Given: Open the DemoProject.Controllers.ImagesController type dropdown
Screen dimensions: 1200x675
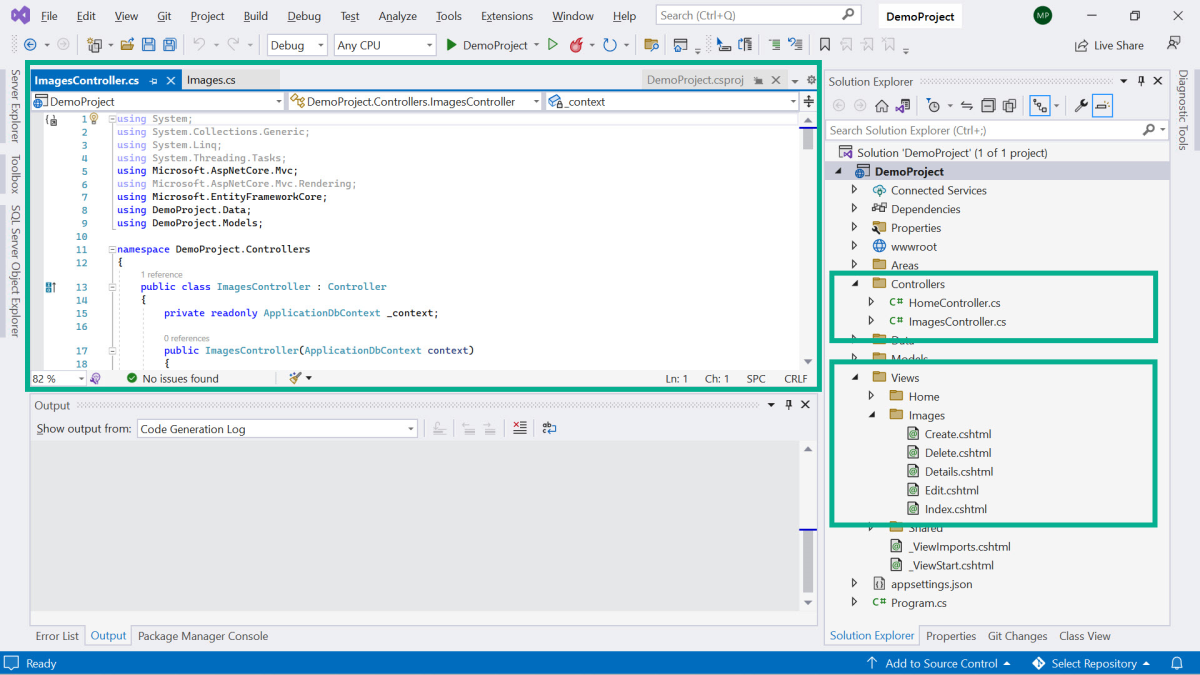Looking at the screenshot, I should 414,101.
